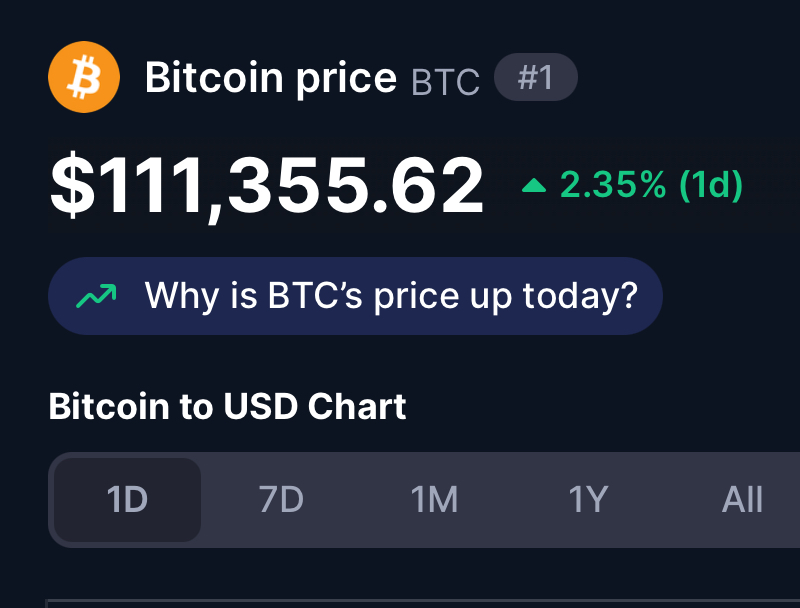Click the Bitcoin to USD Chart heading
Image resolution: width=800 pixels, height=608 pixels.
[x=228, y=407]
